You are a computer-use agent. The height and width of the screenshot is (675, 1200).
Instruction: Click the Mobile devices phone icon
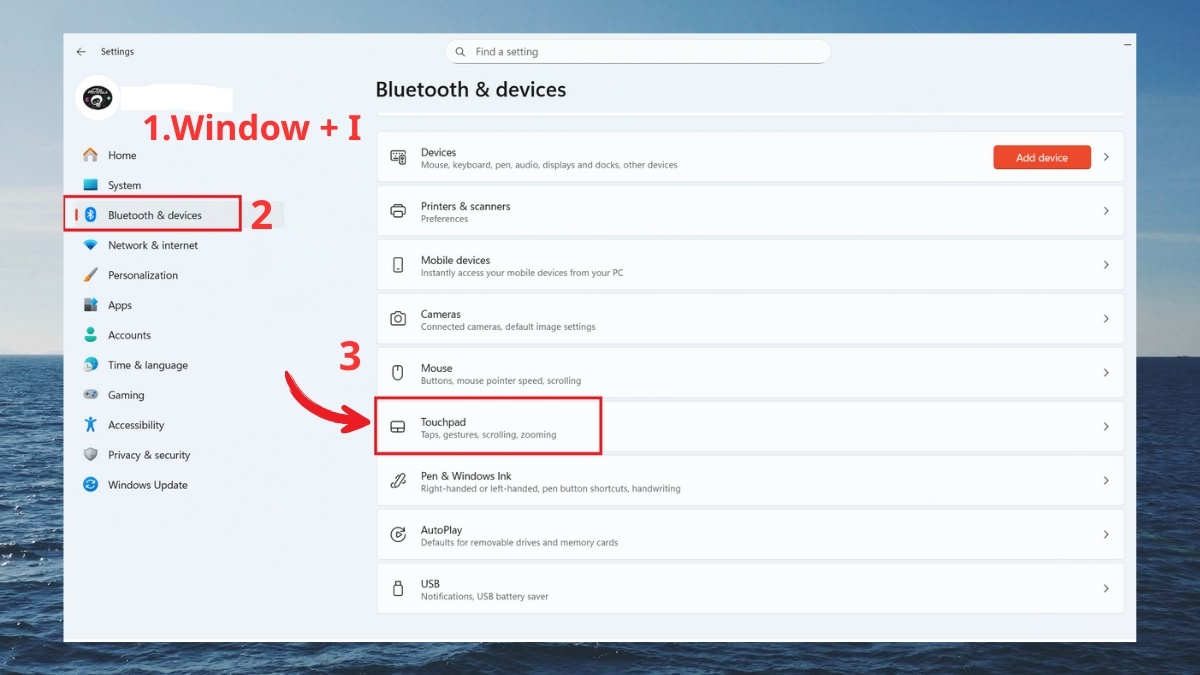tap(398, 265)
